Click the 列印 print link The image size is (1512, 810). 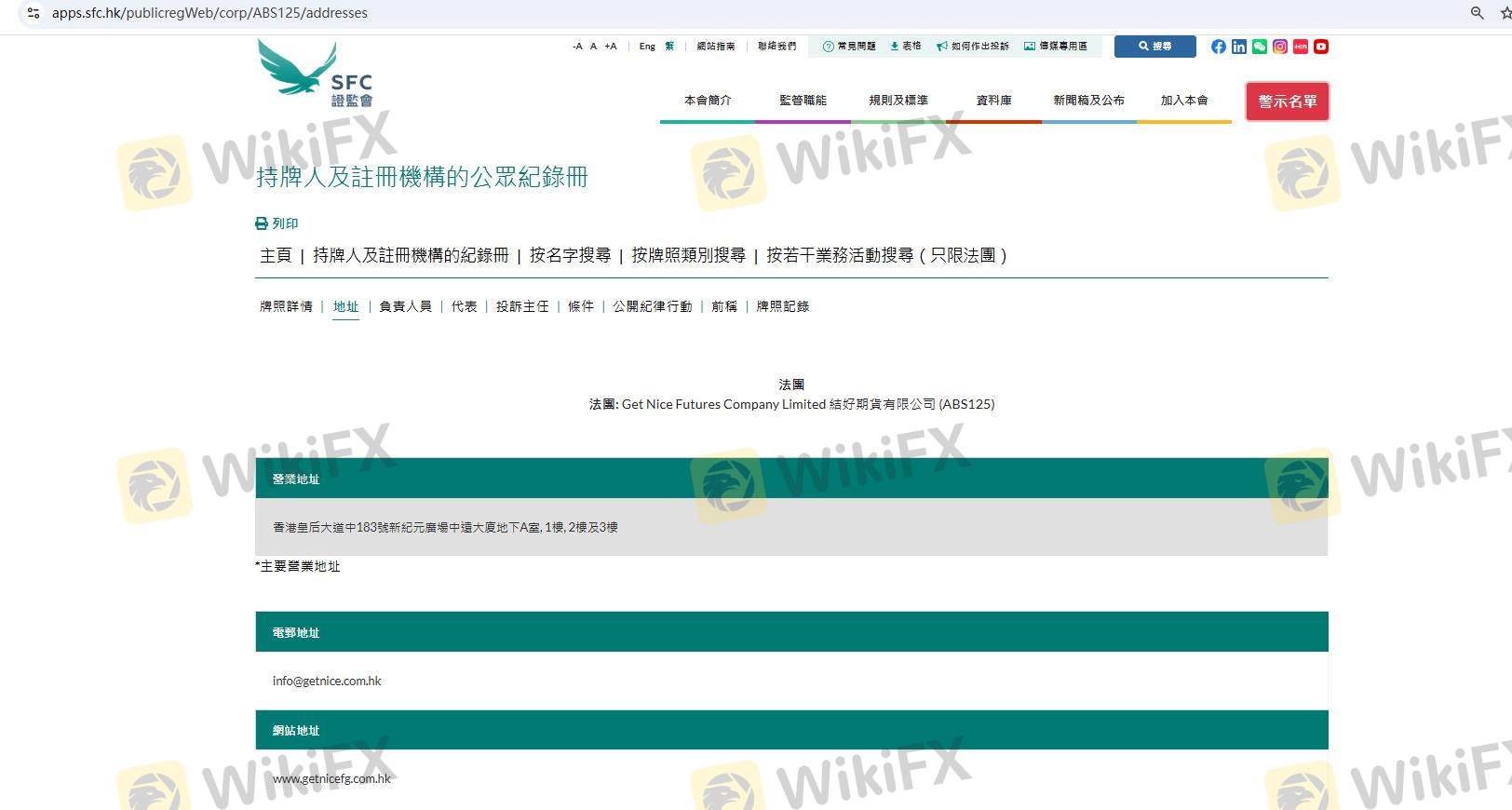[277, 223]
